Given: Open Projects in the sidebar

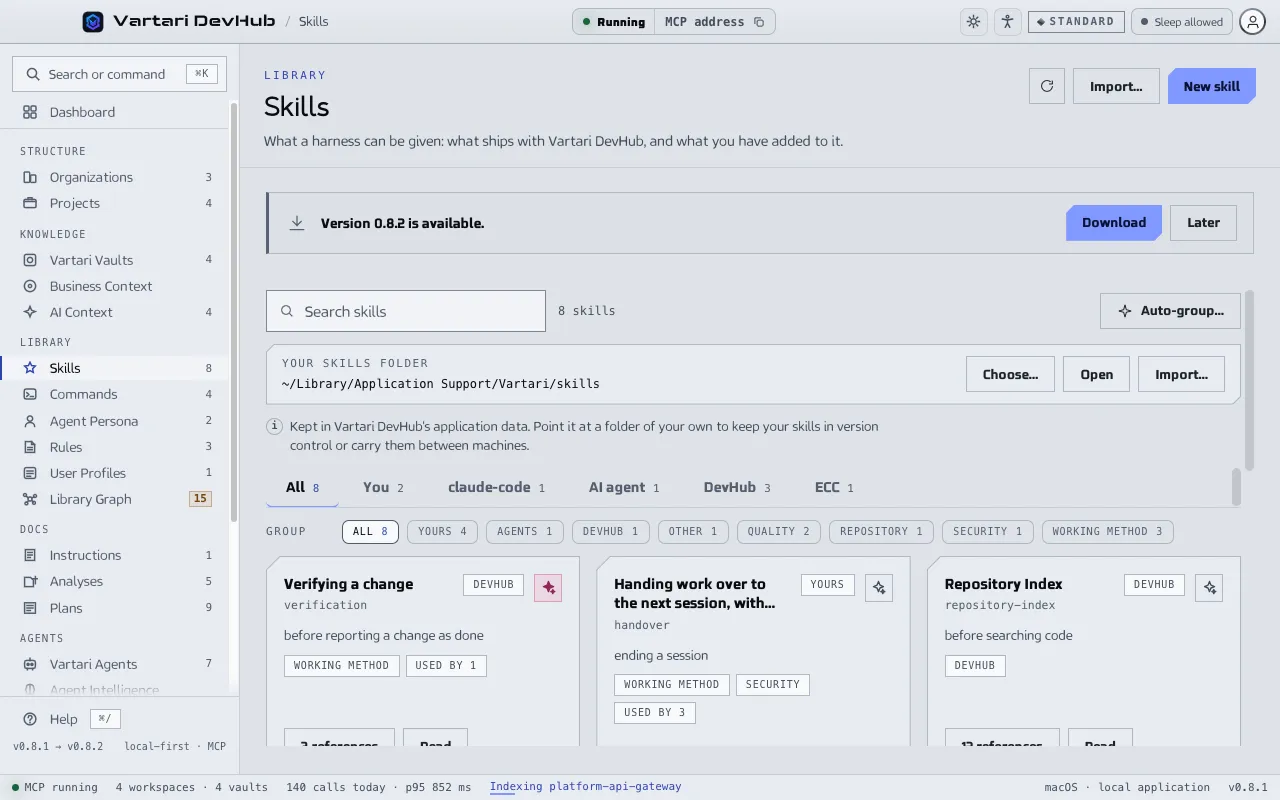Looking at the screenshot, I should coord(116,203).
